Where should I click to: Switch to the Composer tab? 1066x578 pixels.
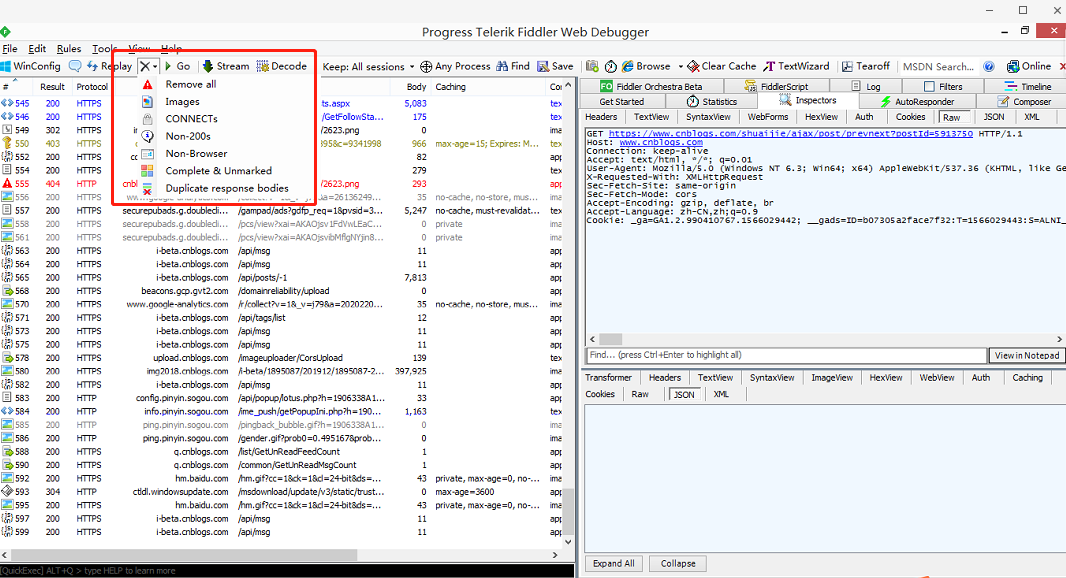pos(1025,101)
